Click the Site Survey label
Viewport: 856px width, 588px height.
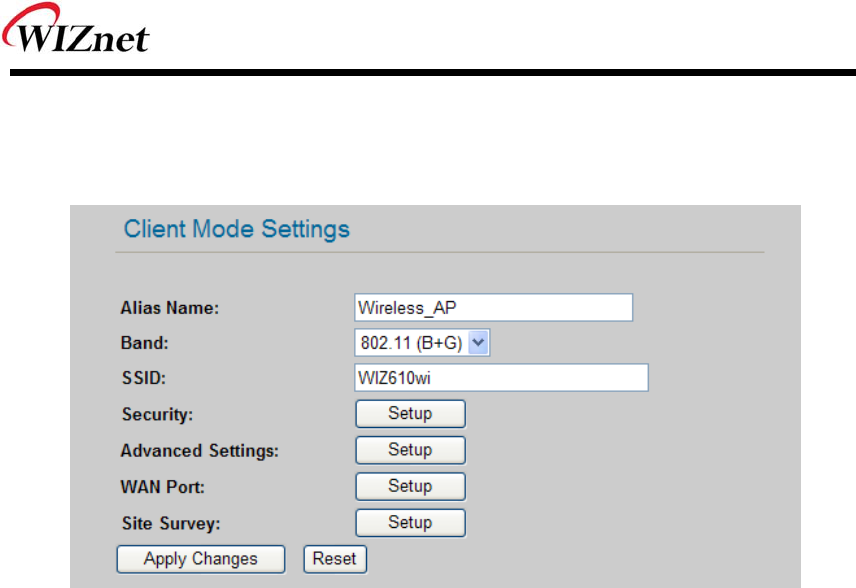(165, 523)
